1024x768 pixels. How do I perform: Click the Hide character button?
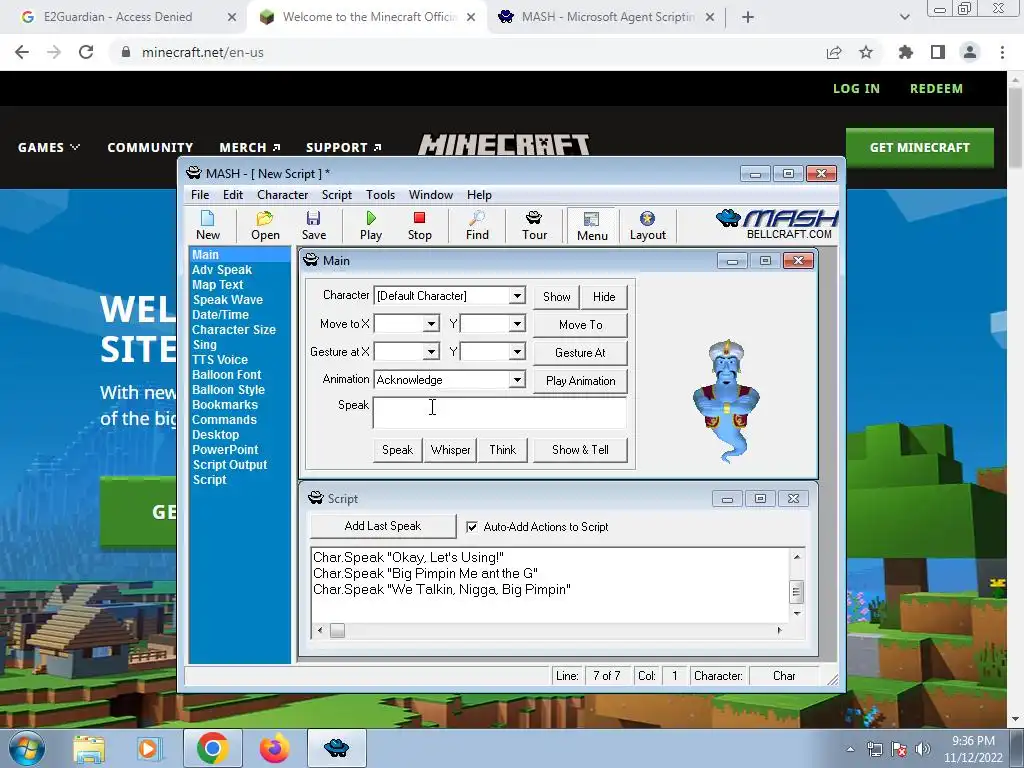tap(604, 296)
